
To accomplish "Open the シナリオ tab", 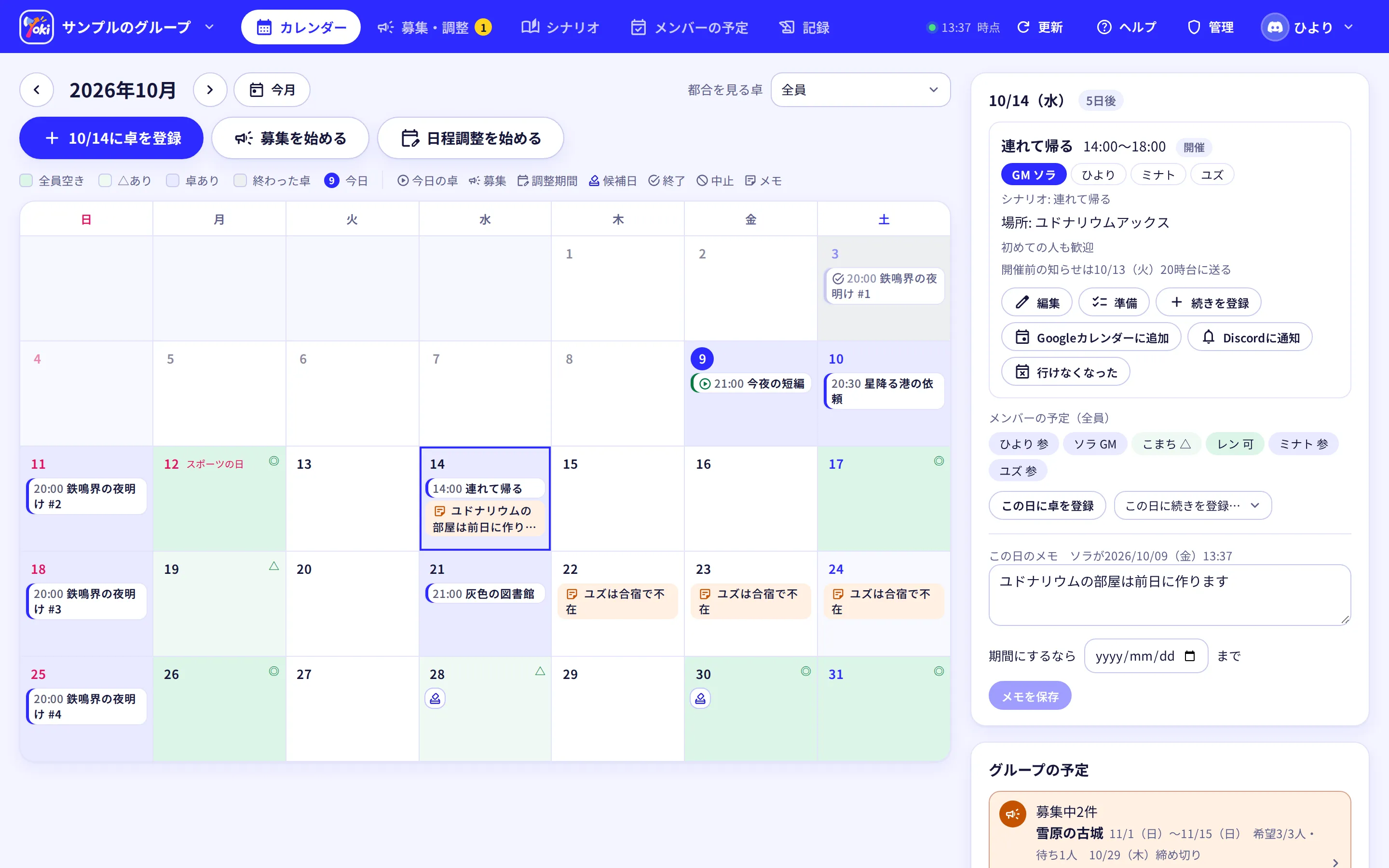I will 560,27.
